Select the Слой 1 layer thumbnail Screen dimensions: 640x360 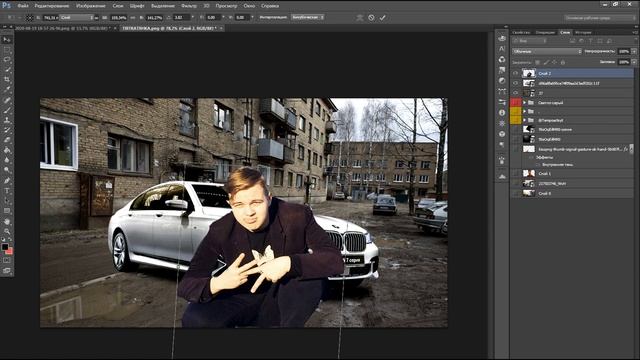[529, 173]
